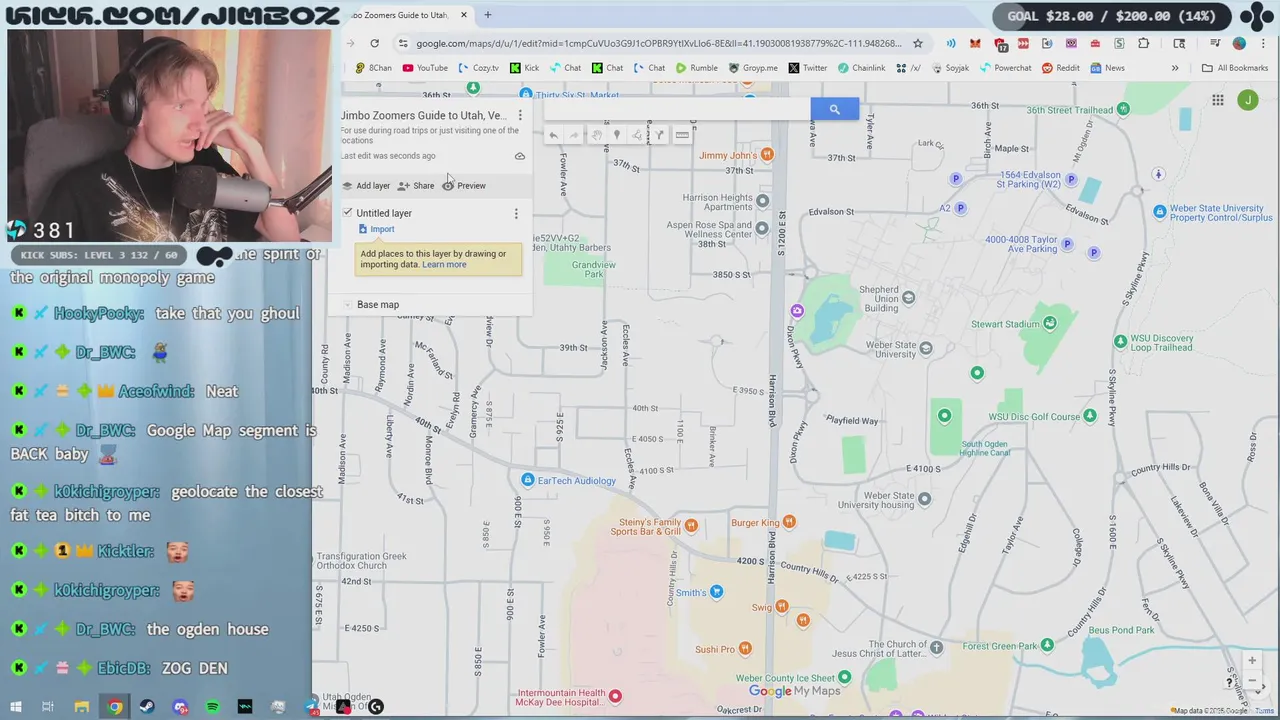
Task: Open the Chrome extensions puzzle menu
Action: tap(1143, 43)
